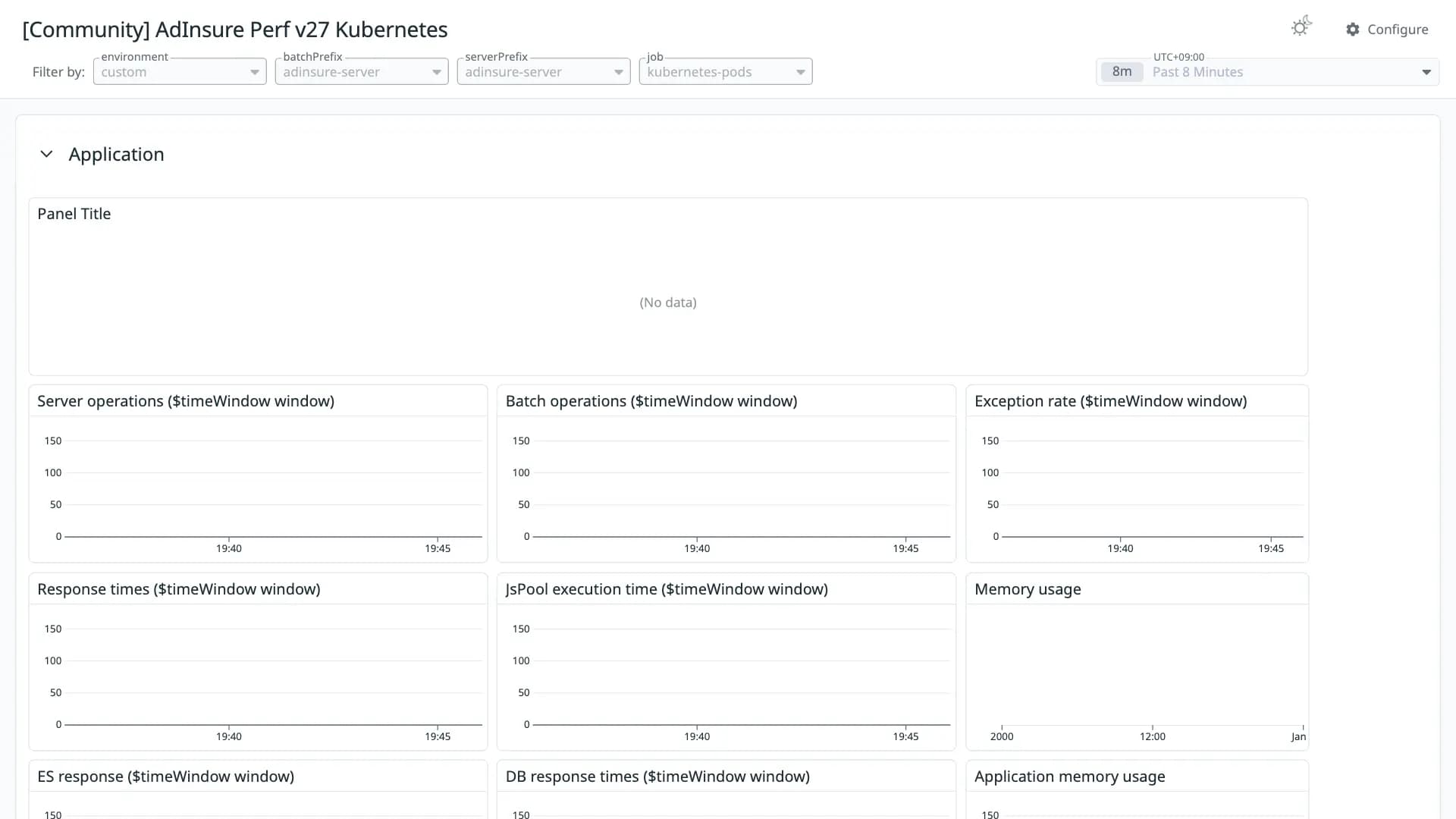Click the Server operations panel title
The height and width of the screenshot is (819, 1456).
click(186, 401)
